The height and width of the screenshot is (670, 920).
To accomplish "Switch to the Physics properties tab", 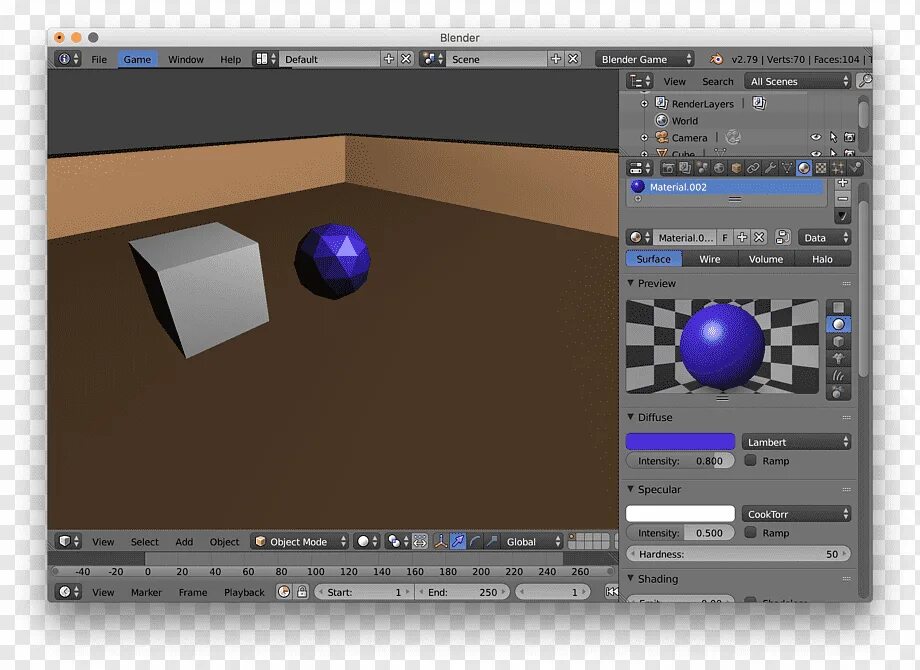I will point(855,168).
